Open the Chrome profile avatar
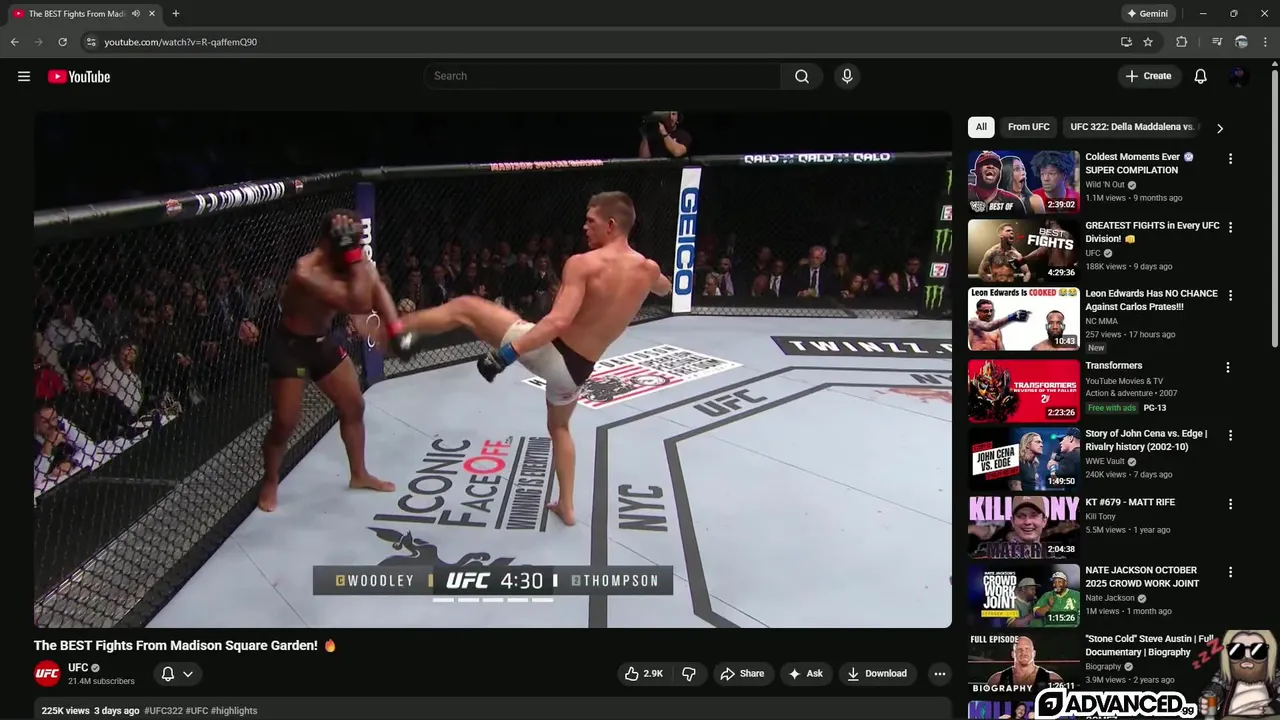Screen dimensions: 1280x720 1241,42
